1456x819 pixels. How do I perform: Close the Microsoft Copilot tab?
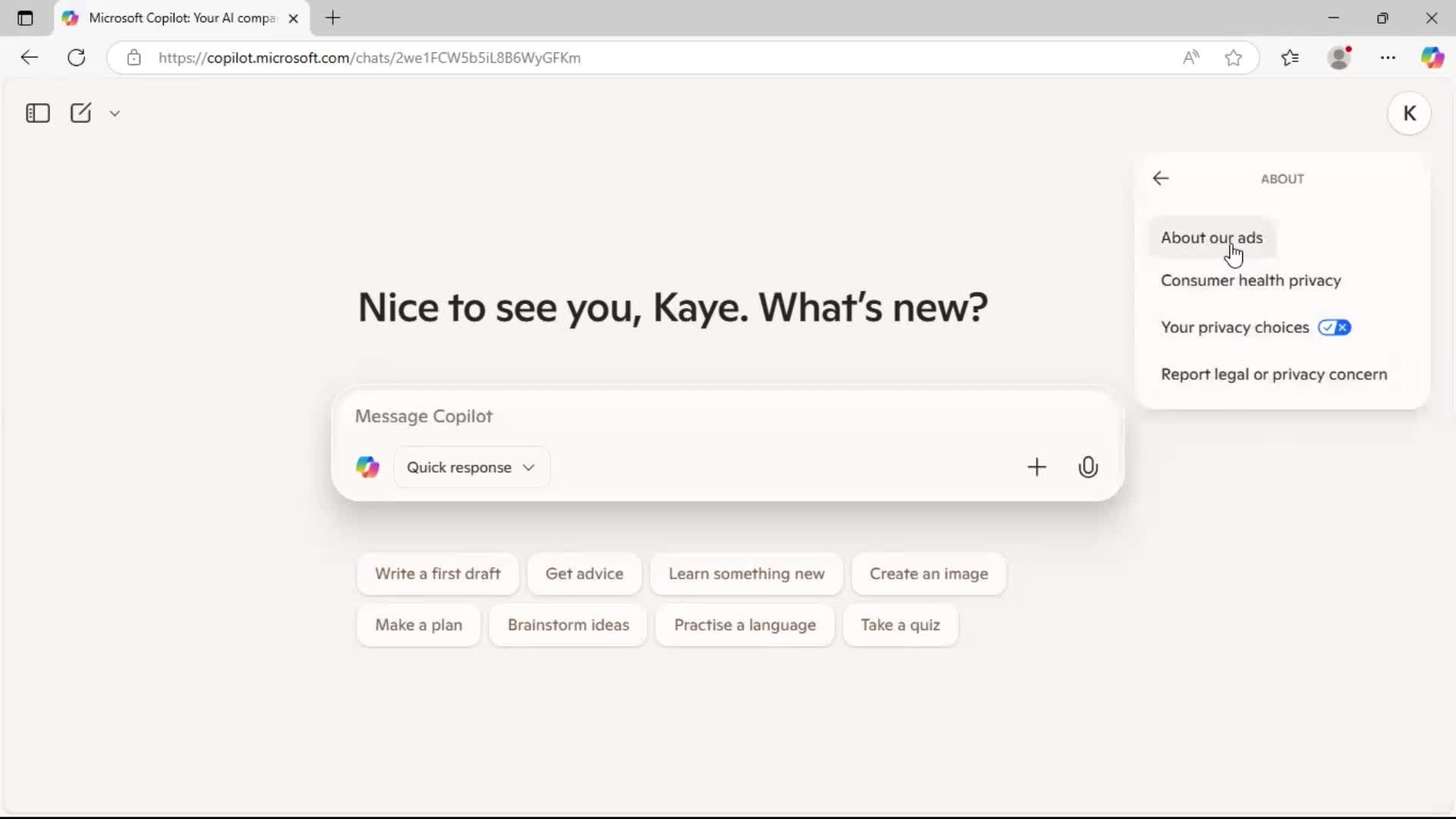293,18
